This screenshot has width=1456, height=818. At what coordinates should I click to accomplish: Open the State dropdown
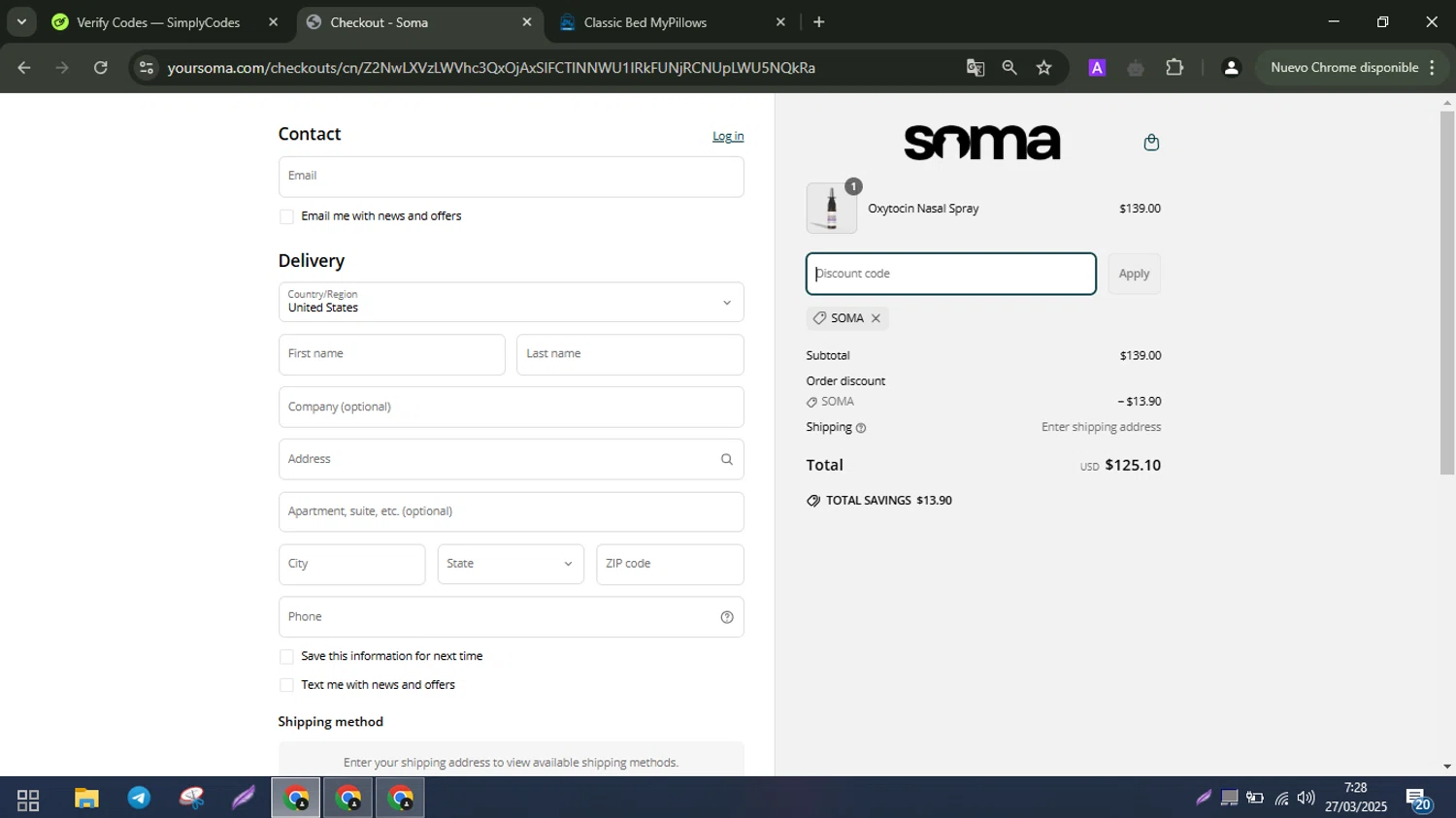[511, 564]
